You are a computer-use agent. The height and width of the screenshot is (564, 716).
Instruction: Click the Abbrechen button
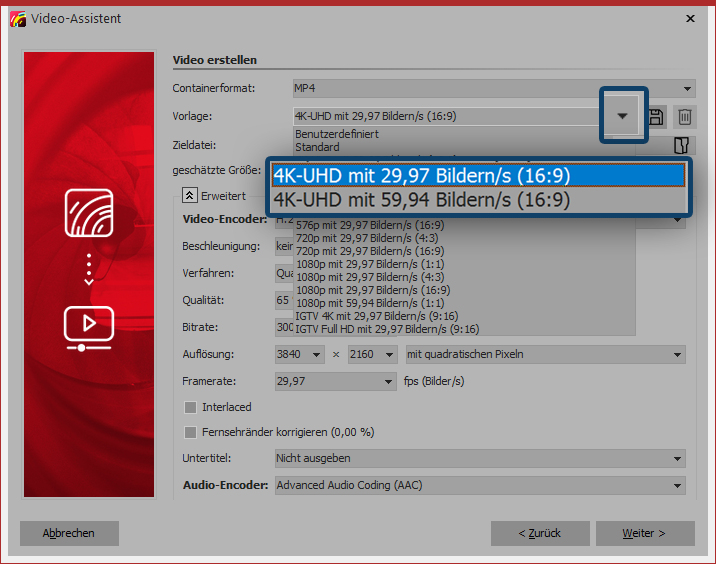(x=69, y=533)
